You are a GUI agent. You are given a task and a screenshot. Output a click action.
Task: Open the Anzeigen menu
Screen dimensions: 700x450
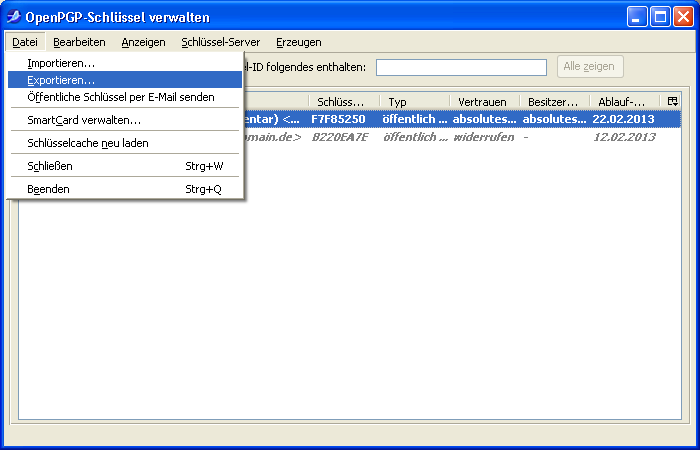[x=143, y=42]
